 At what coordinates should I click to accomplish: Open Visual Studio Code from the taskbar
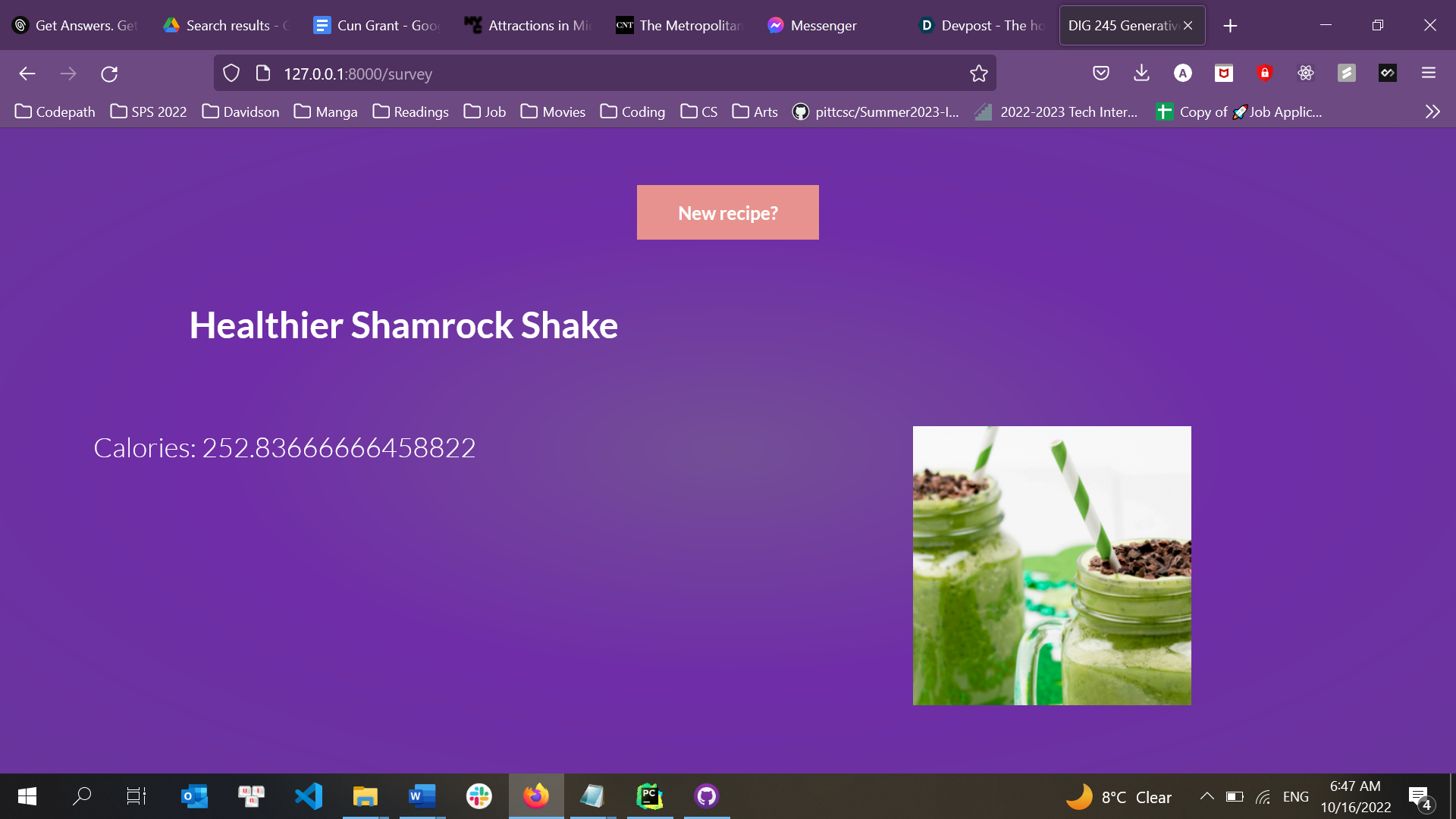[309, 796]
